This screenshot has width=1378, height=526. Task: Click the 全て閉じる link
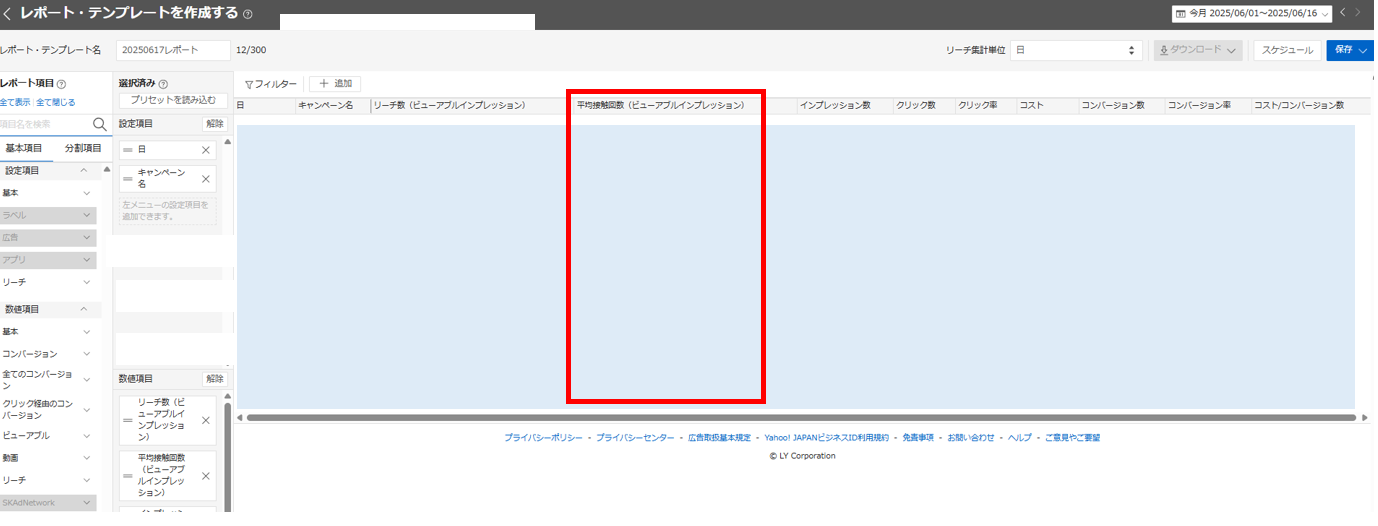pos(55,102)
